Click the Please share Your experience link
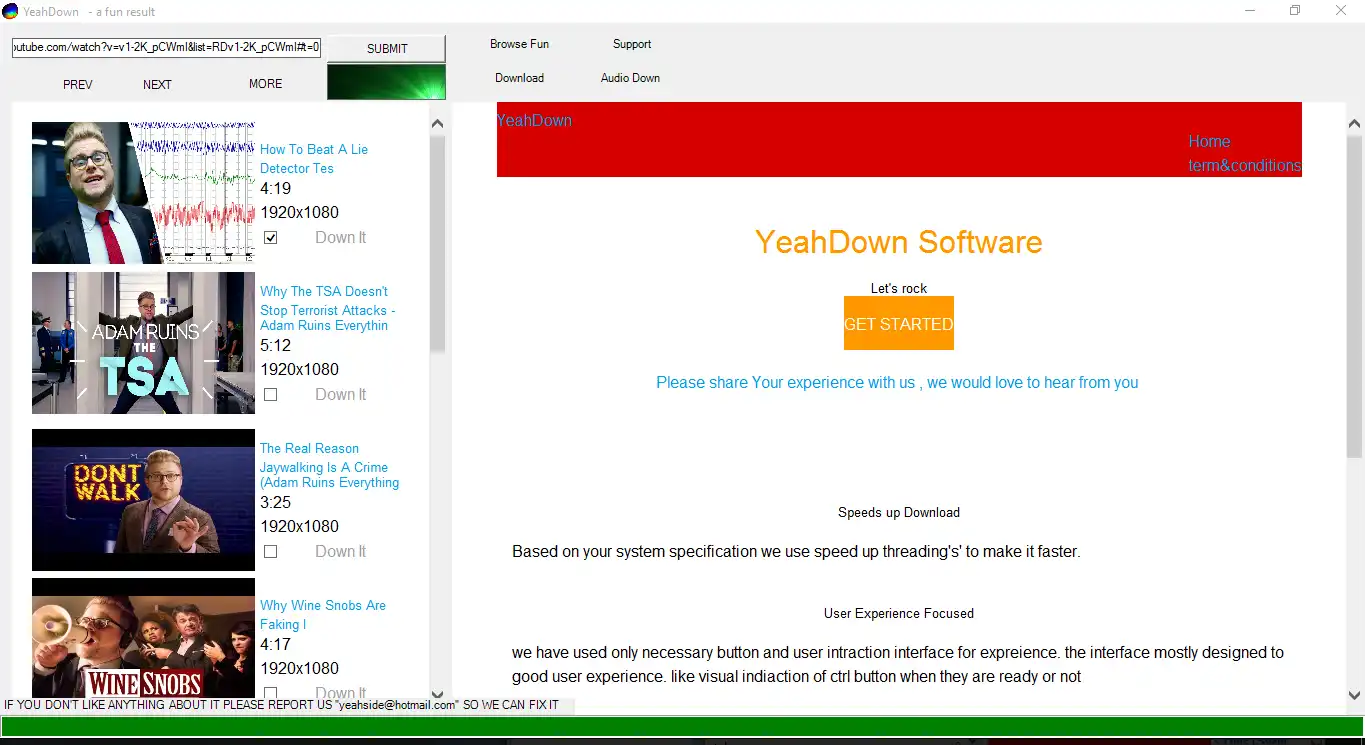 [x=897, y=383]
